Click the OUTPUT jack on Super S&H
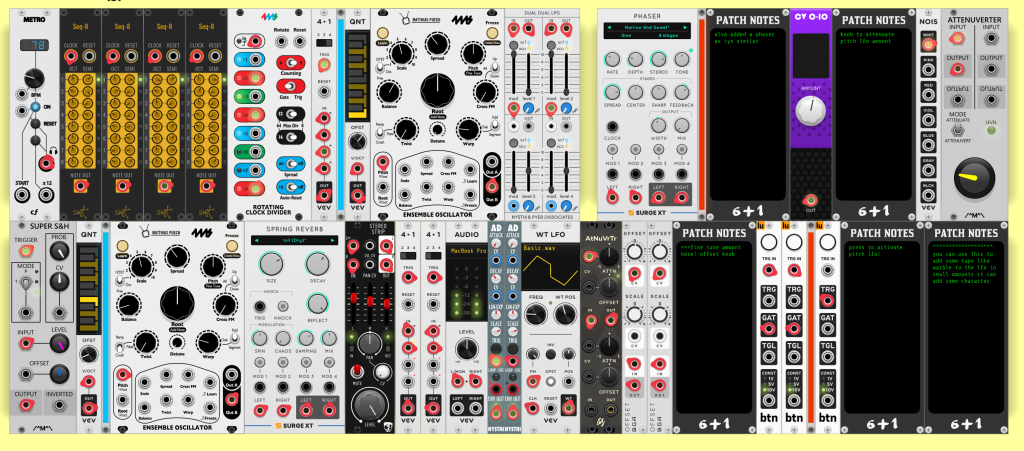The height and width of the screenshot is (451, 1024). [x=25, y=405]
